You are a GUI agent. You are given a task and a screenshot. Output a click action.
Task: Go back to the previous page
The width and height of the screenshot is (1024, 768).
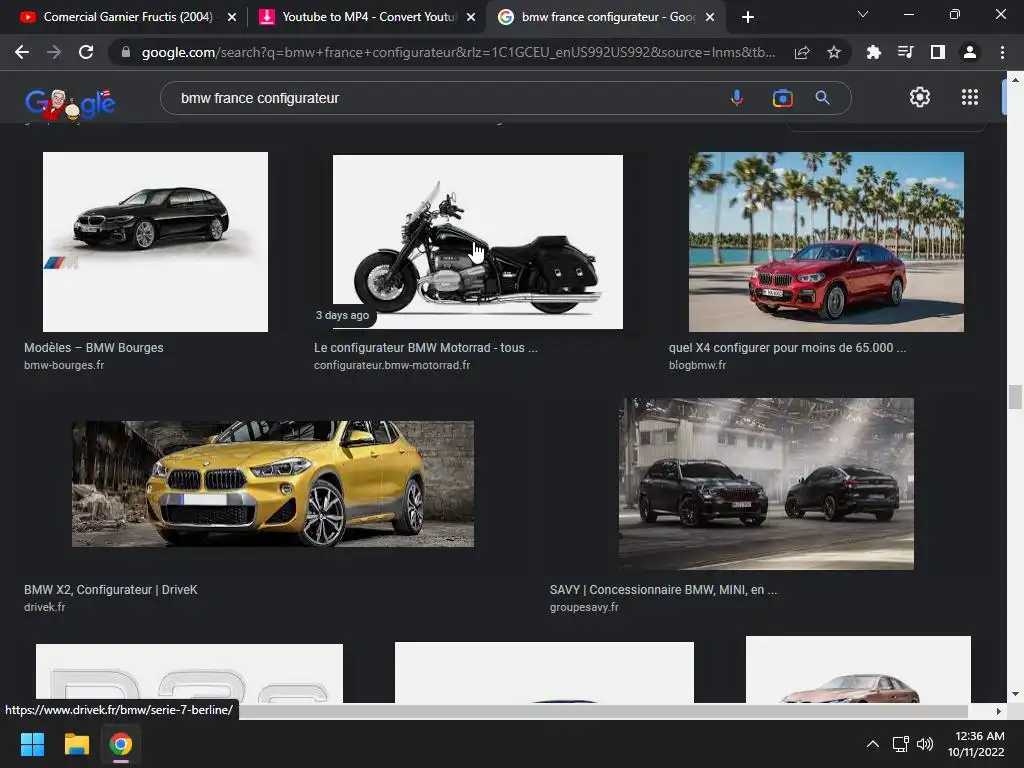(22, 52)
